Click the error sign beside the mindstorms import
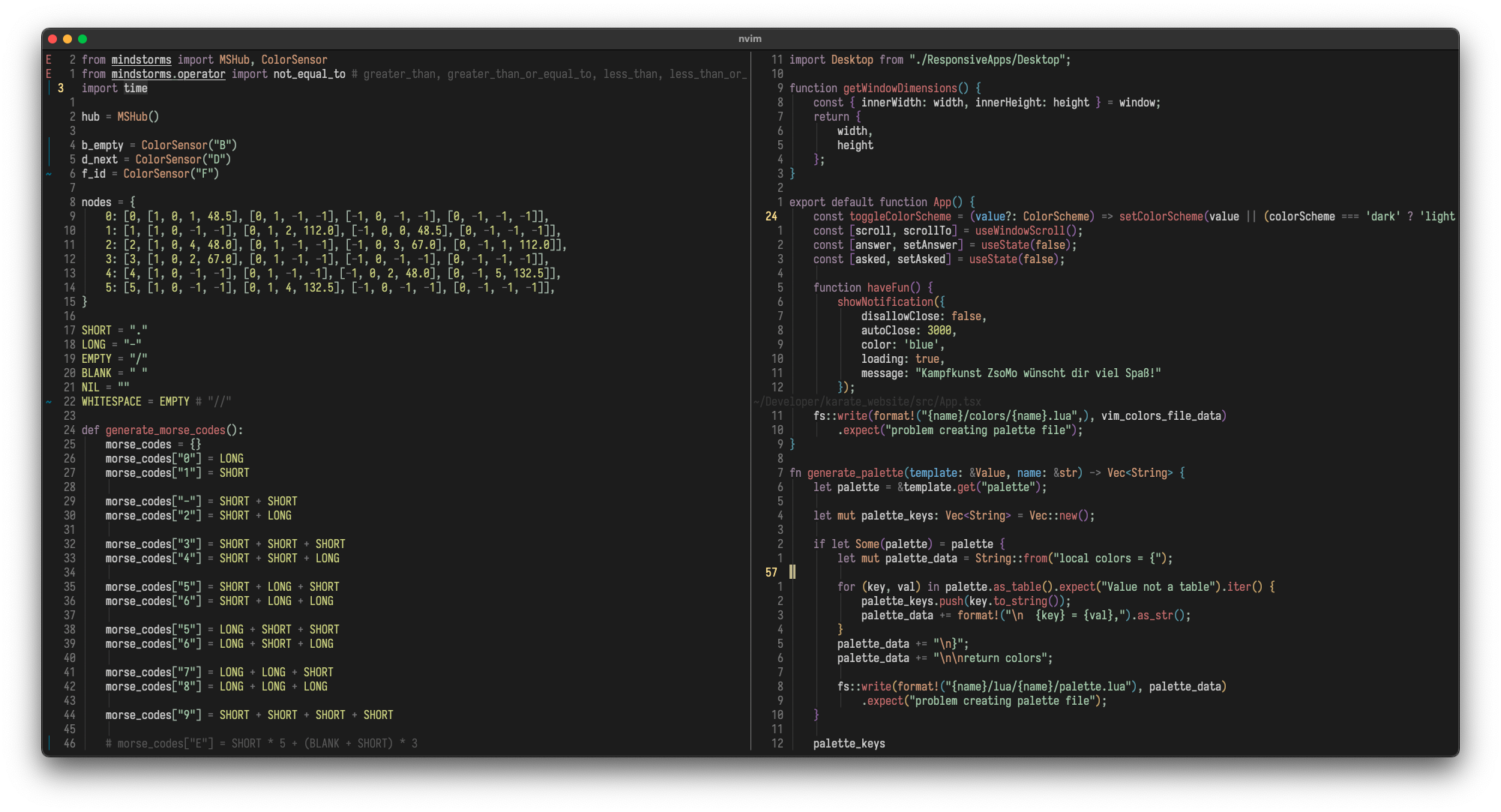1501x812 pixels. coord(49,60)
